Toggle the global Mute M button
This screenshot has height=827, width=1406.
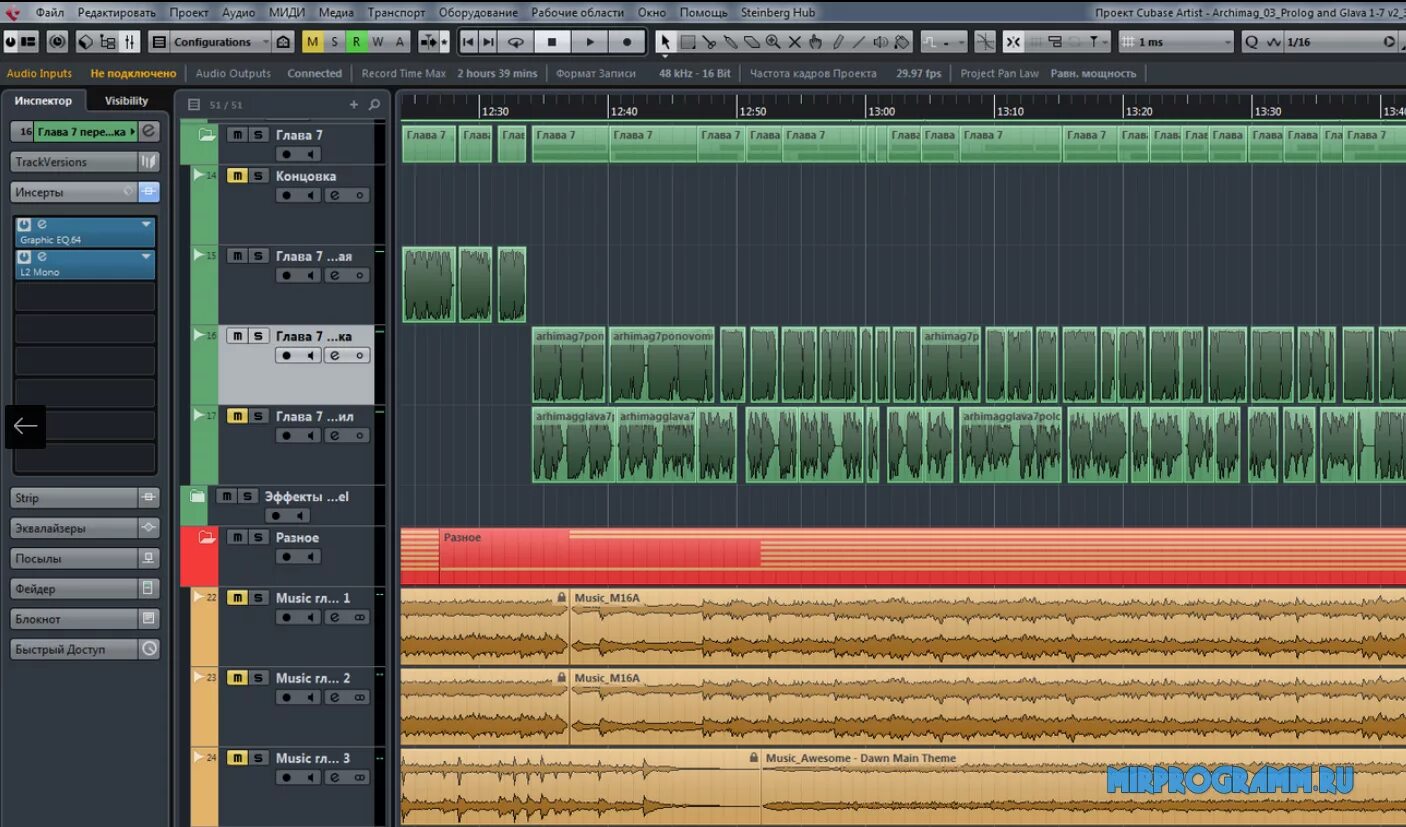click(x=312, y=42)
